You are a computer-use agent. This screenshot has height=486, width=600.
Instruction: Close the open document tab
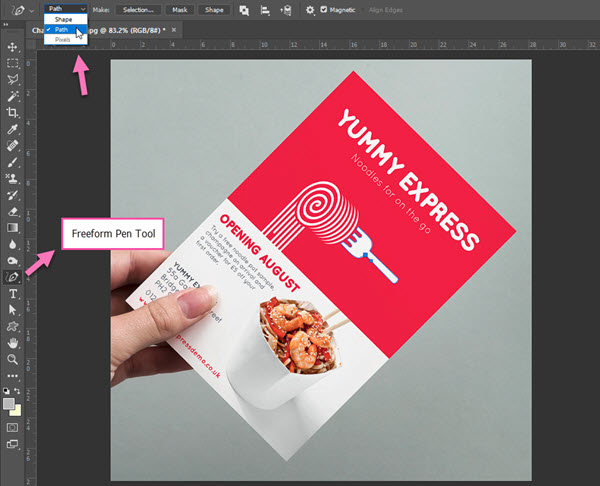(174, 30)
